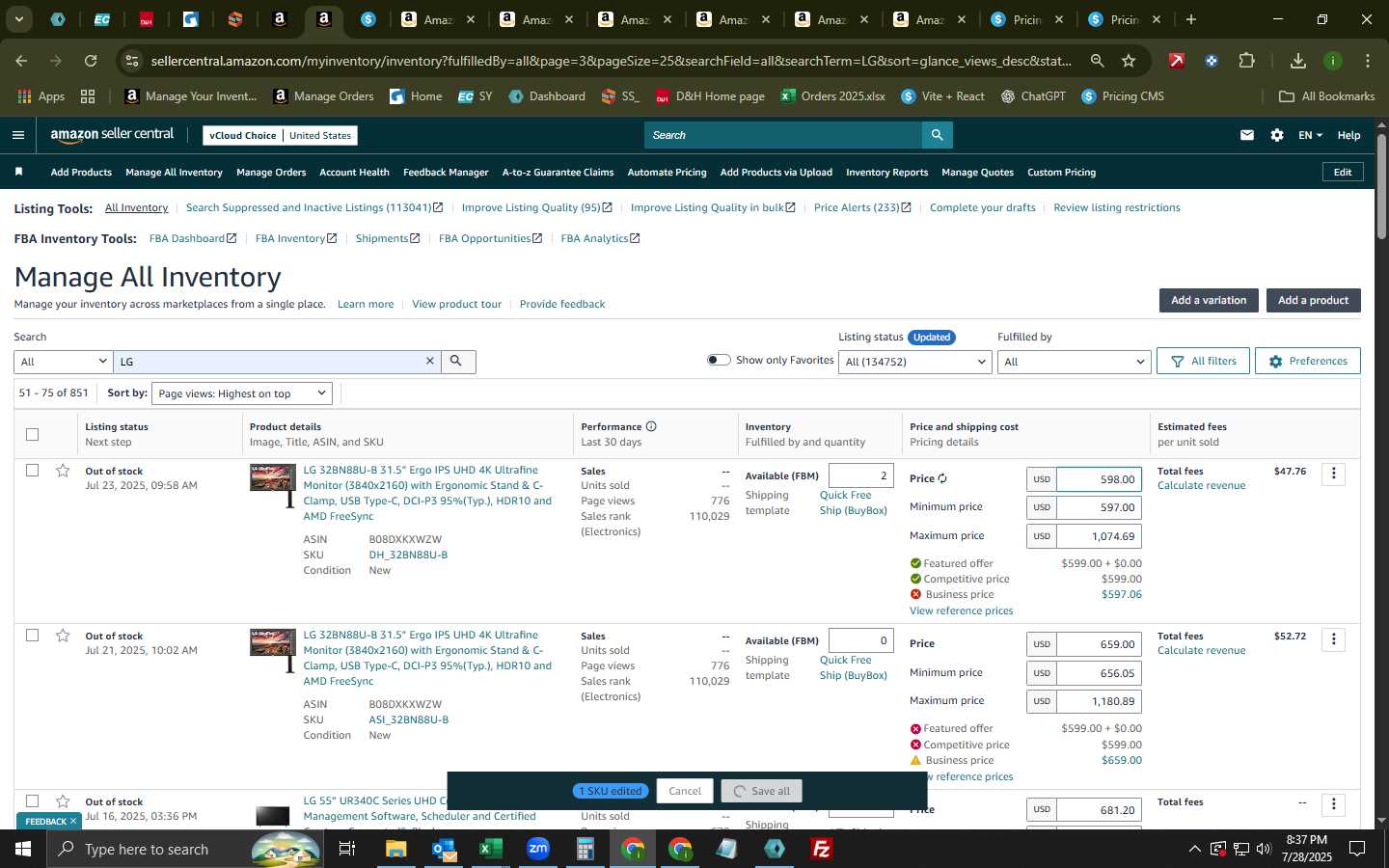
Task: Click SKU link DH_32BN88U-B
Action: click(x=408, y=555)
